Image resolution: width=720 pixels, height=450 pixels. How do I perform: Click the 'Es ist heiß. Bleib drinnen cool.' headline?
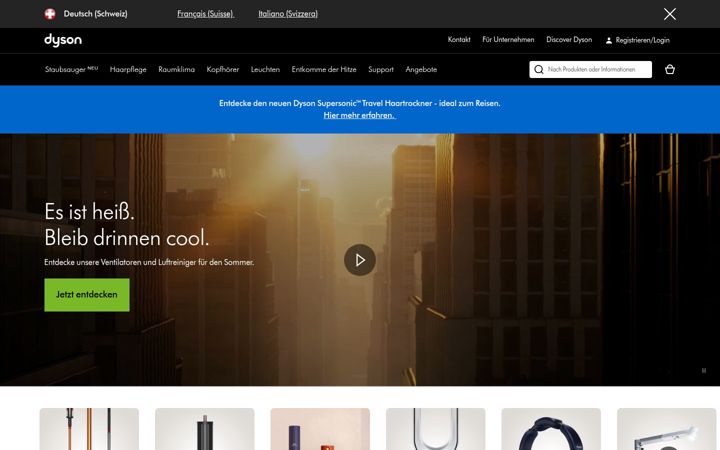click(127, 225)
